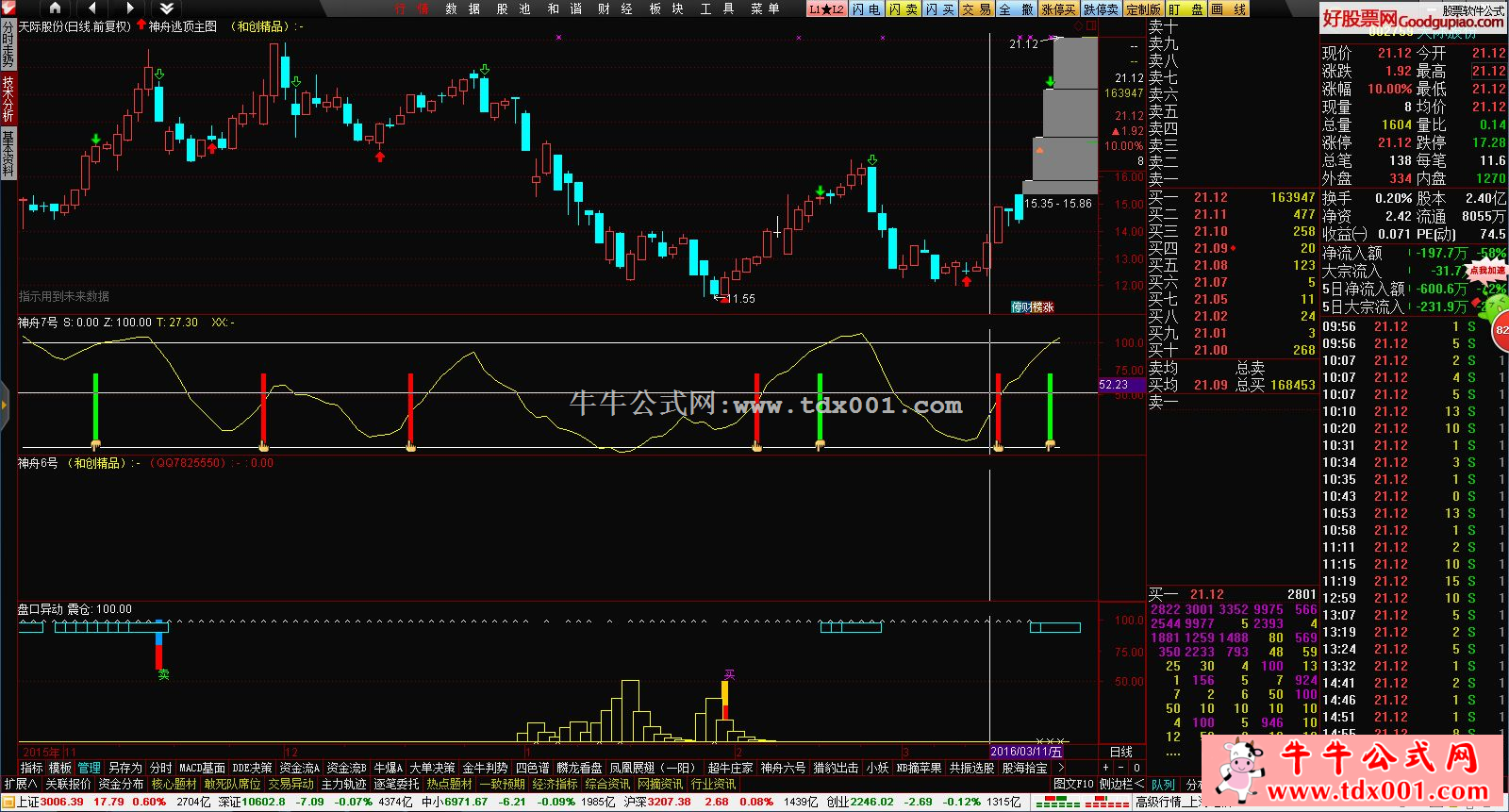Click the red app logo icon
The height and width of the screenshot is (812, 1509).
8,8
